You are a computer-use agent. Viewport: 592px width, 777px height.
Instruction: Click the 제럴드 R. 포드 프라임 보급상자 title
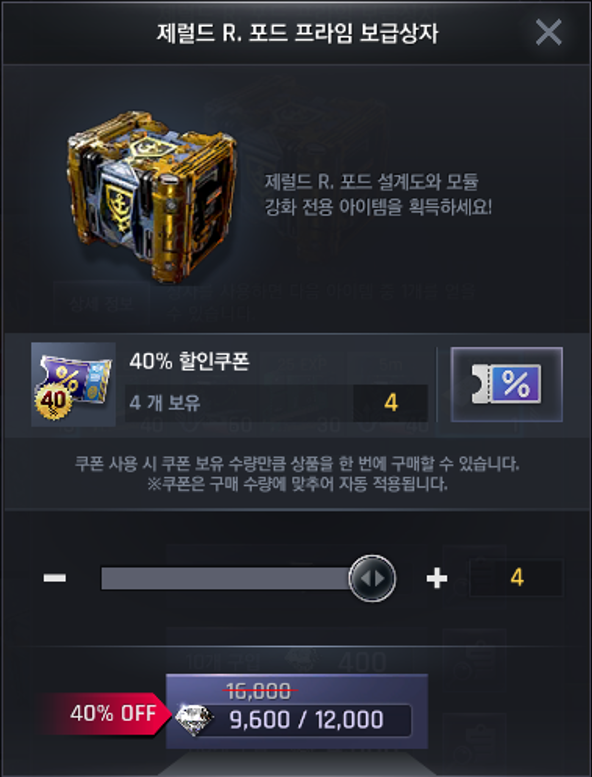298,33
